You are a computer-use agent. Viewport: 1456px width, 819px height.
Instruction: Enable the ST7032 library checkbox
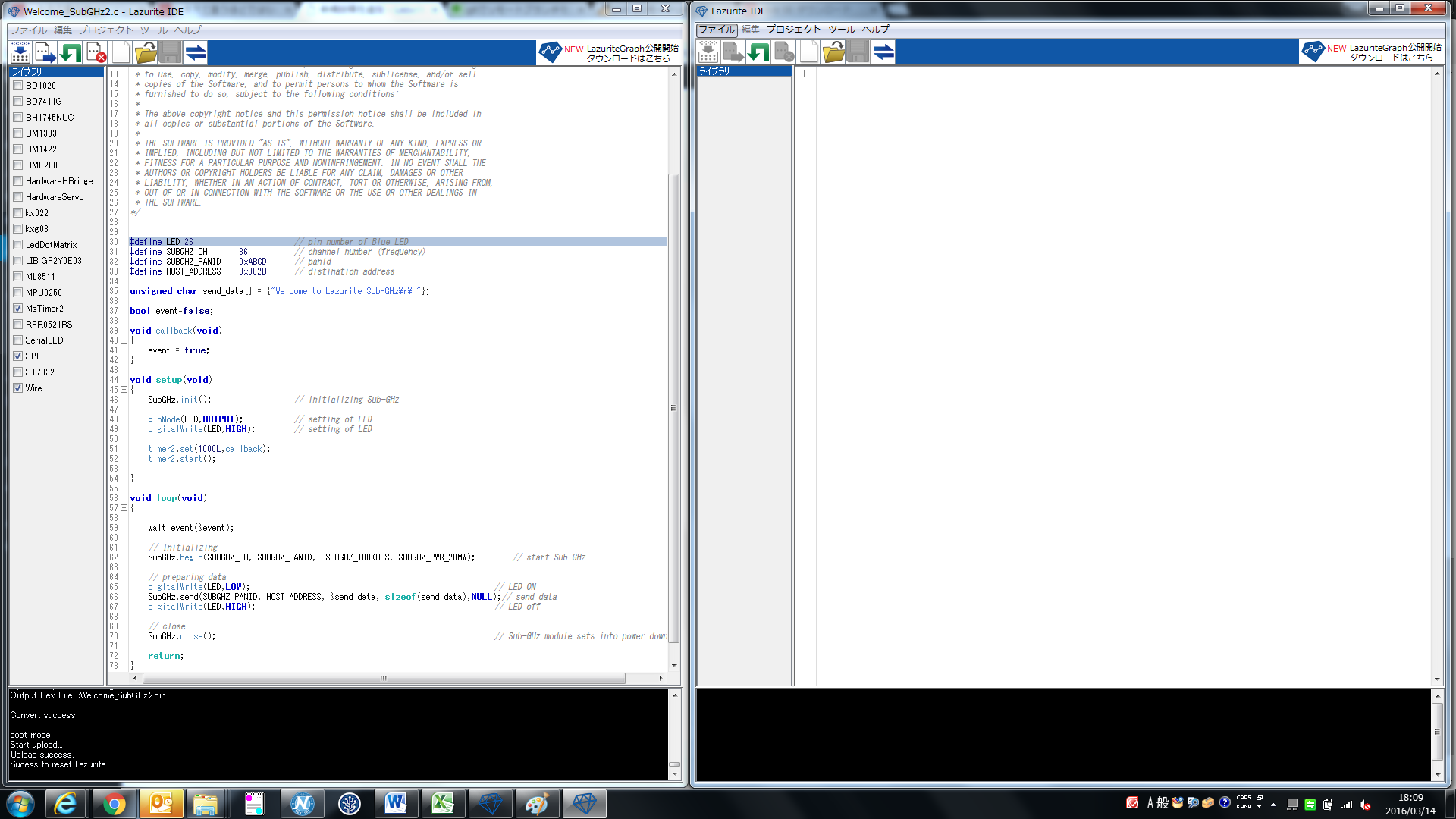click(x=17, y=372)
